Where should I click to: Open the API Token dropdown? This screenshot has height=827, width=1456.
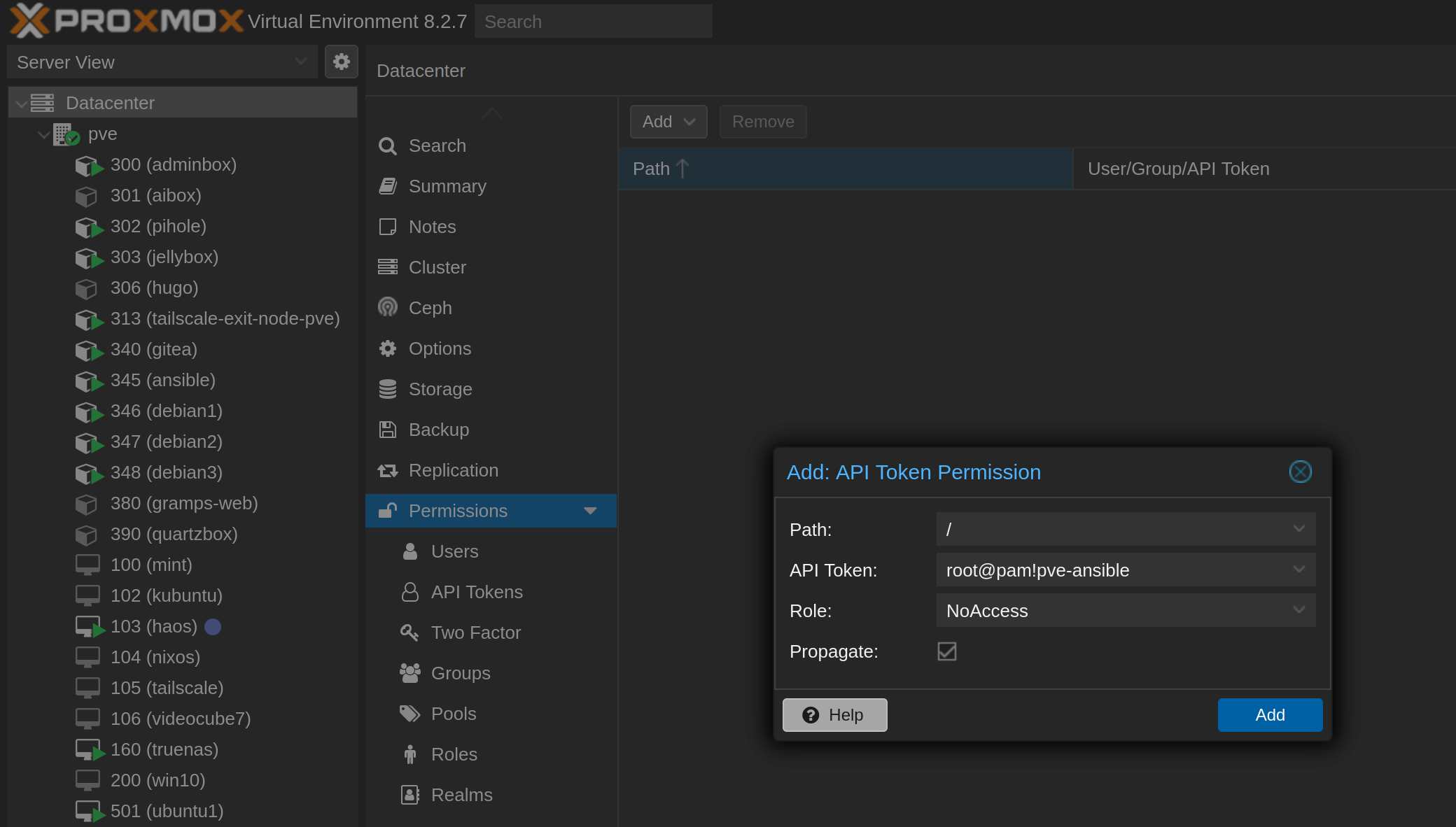tap(1298, 570)
